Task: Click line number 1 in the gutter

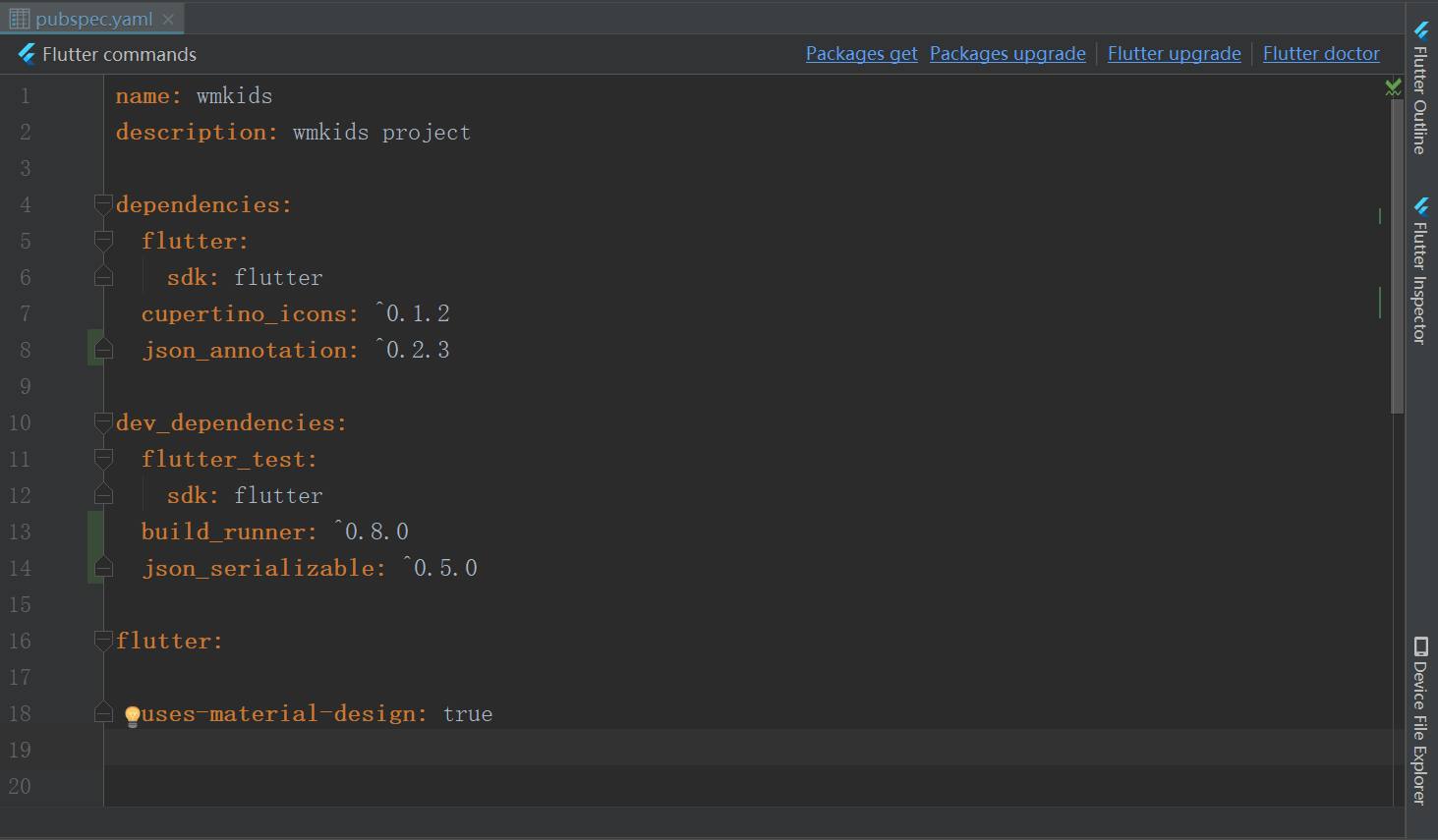Action: pyautogui.click(x=26, y=96)
